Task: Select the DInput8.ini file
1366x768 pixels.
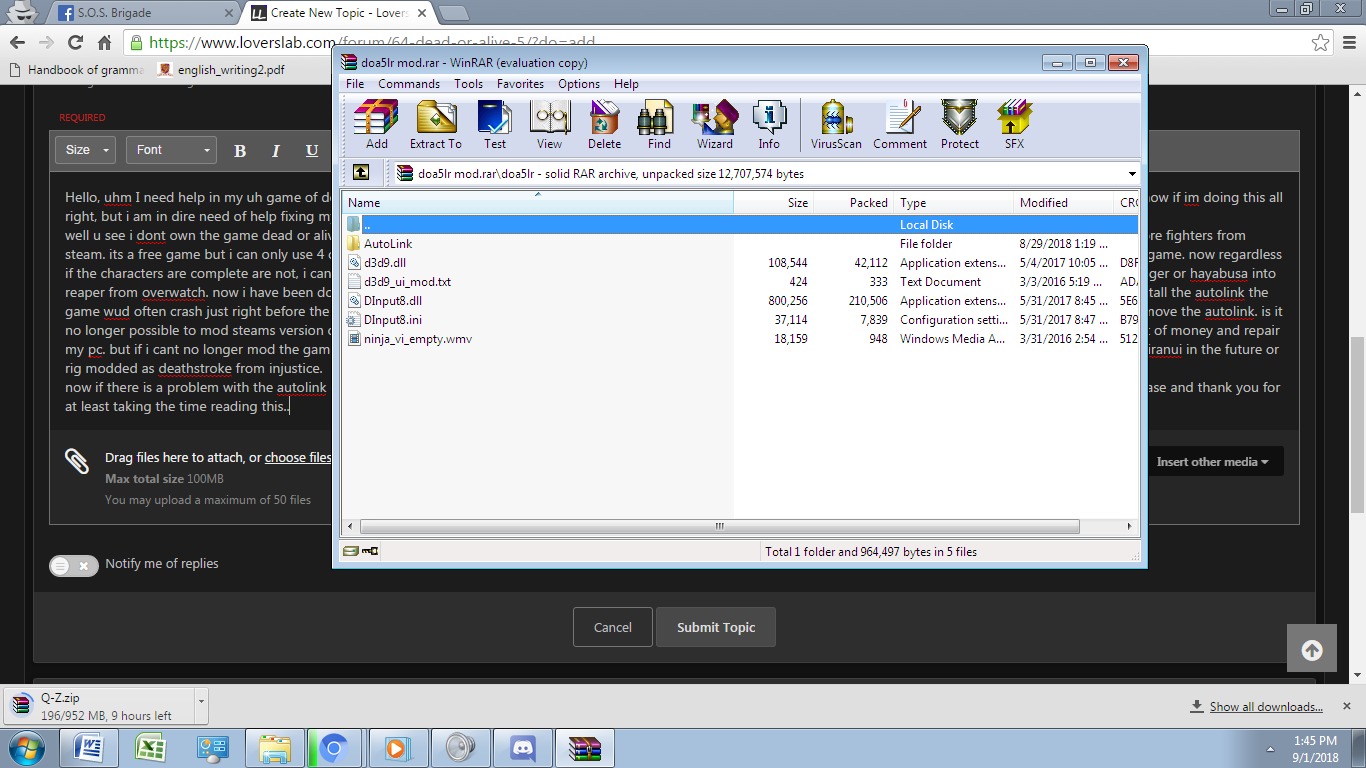Action: (x=740, y=320)
